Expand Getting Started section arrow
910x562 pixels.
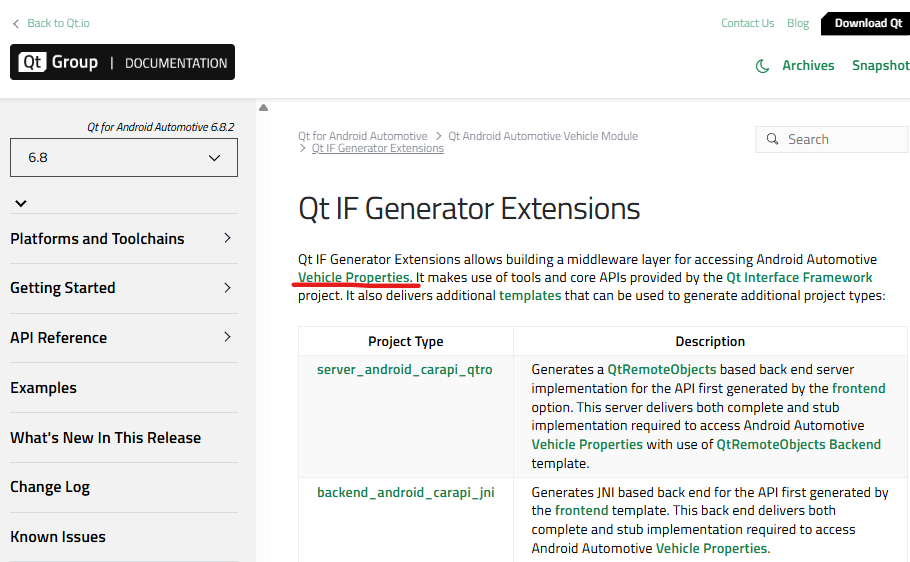click(x=228, y=288)
